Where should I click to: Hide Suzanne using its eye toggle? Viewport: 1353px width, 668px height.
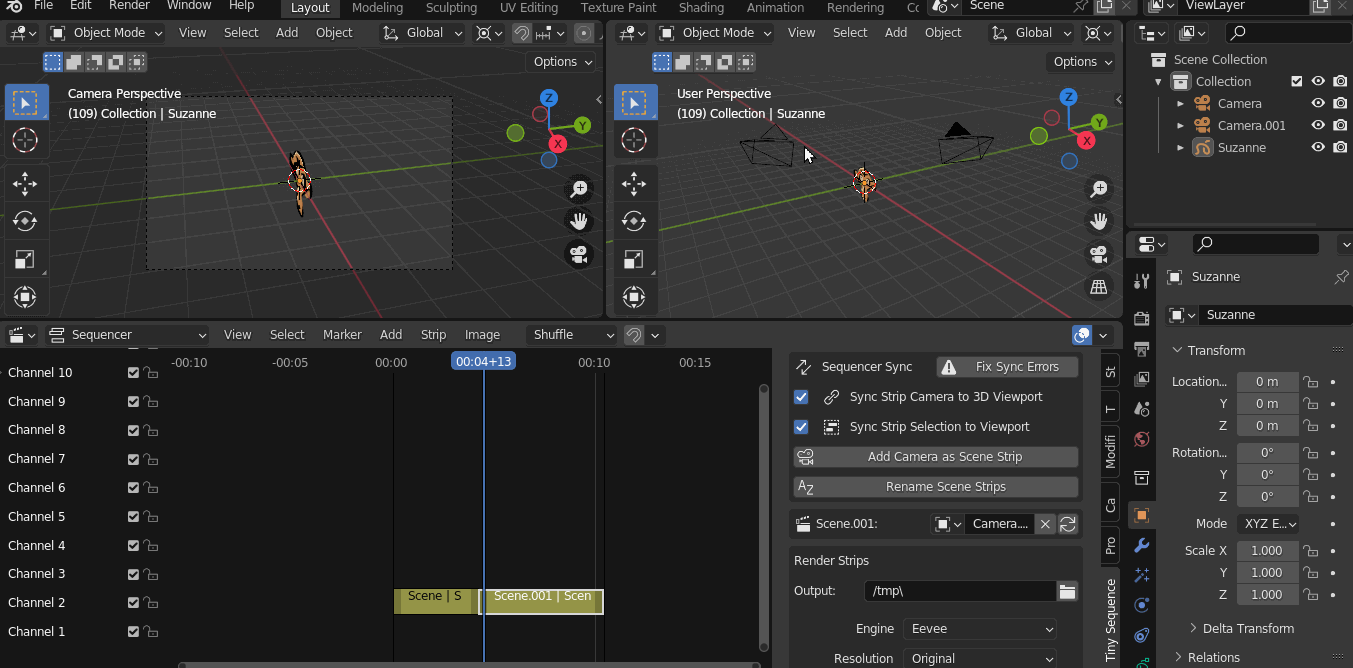[x=1318, y=147]
